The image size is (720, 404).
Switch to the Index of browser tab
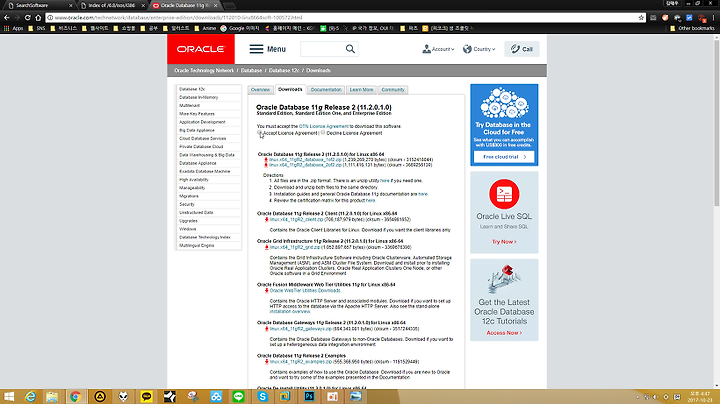click(112, 5)
